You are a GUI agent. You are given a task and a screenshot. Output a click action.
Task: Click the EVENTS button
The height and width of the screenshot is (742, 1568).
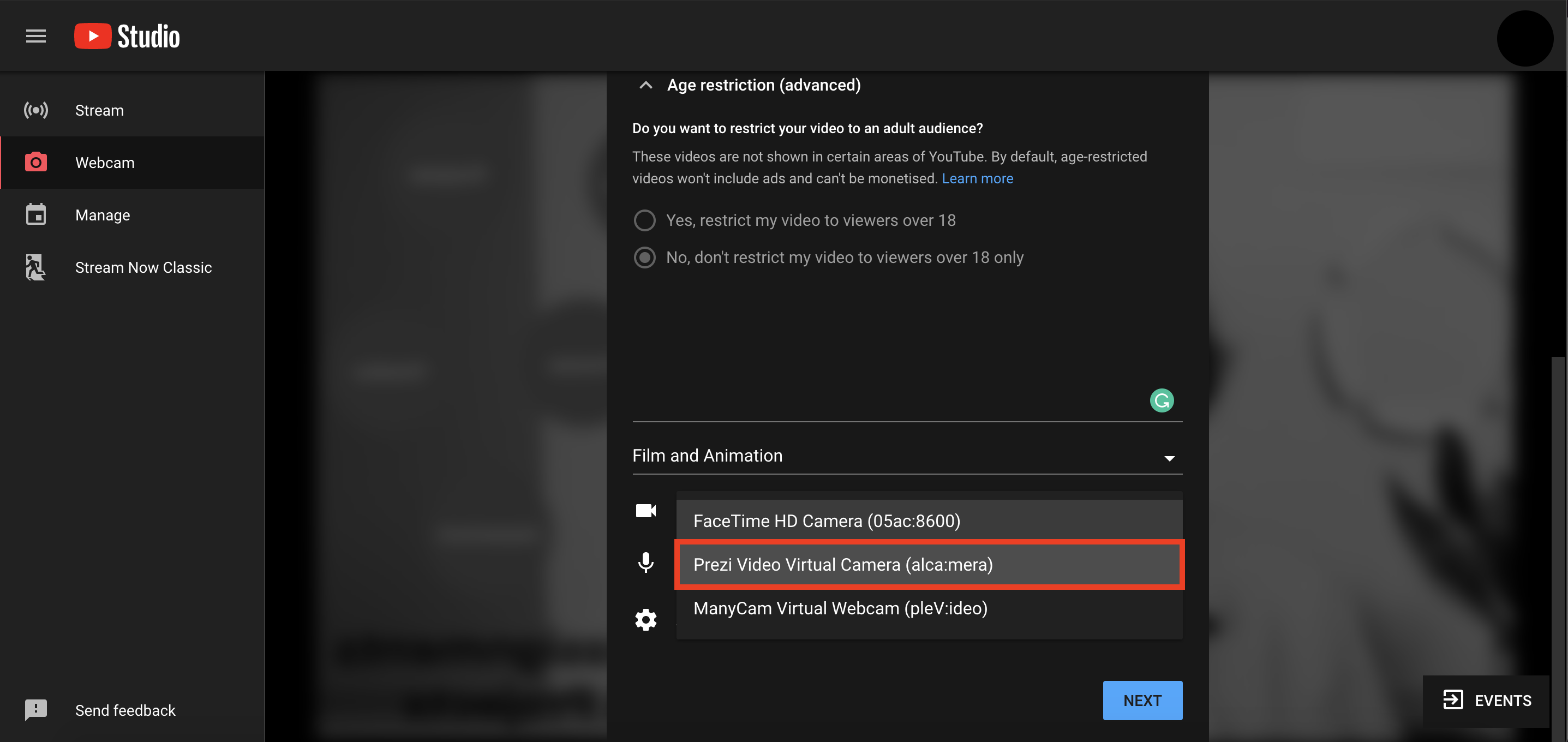pyautogui.click(x=1486, y=701)
